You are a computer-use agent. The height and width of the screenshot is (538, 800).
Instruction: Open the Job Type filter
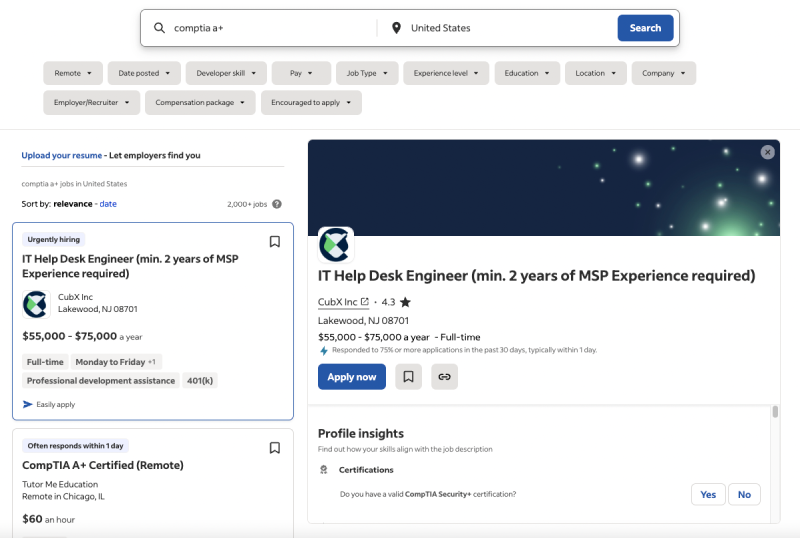366,73
